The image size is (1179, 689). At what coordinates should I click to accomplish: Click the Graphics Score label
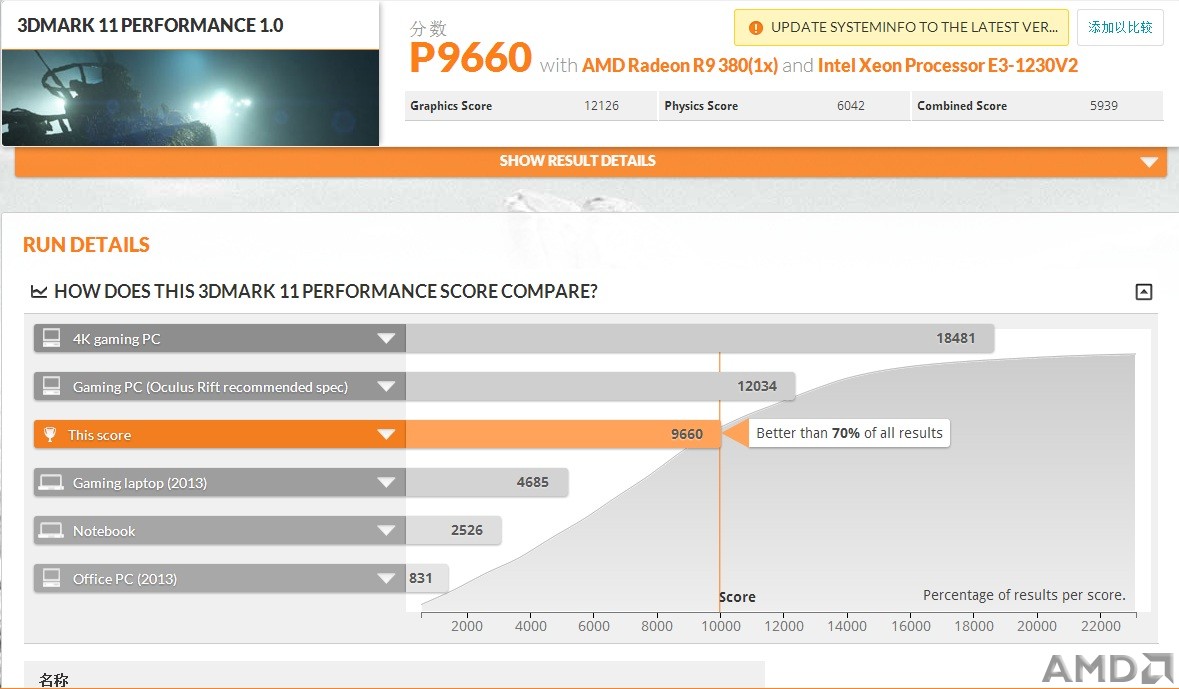coord(451,106)
